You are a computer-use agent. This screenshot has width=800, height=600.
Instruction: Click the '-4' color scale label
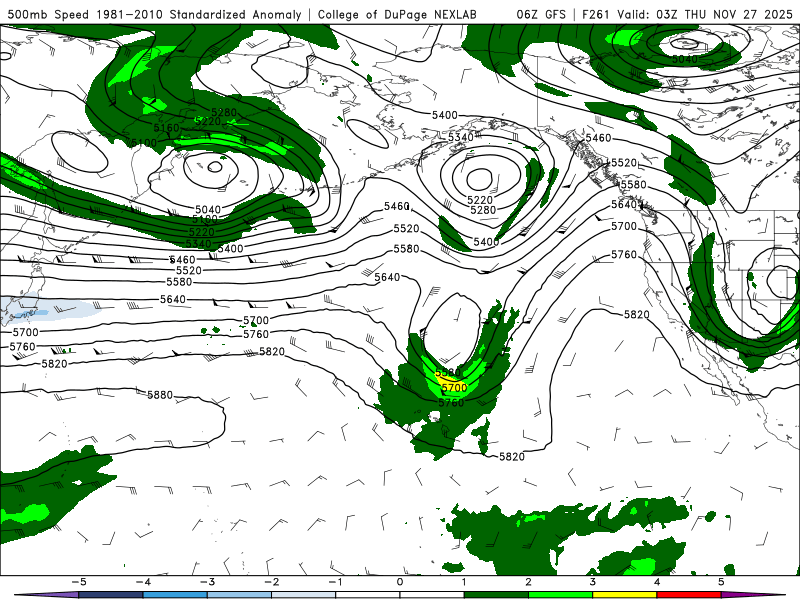point(142,582)
